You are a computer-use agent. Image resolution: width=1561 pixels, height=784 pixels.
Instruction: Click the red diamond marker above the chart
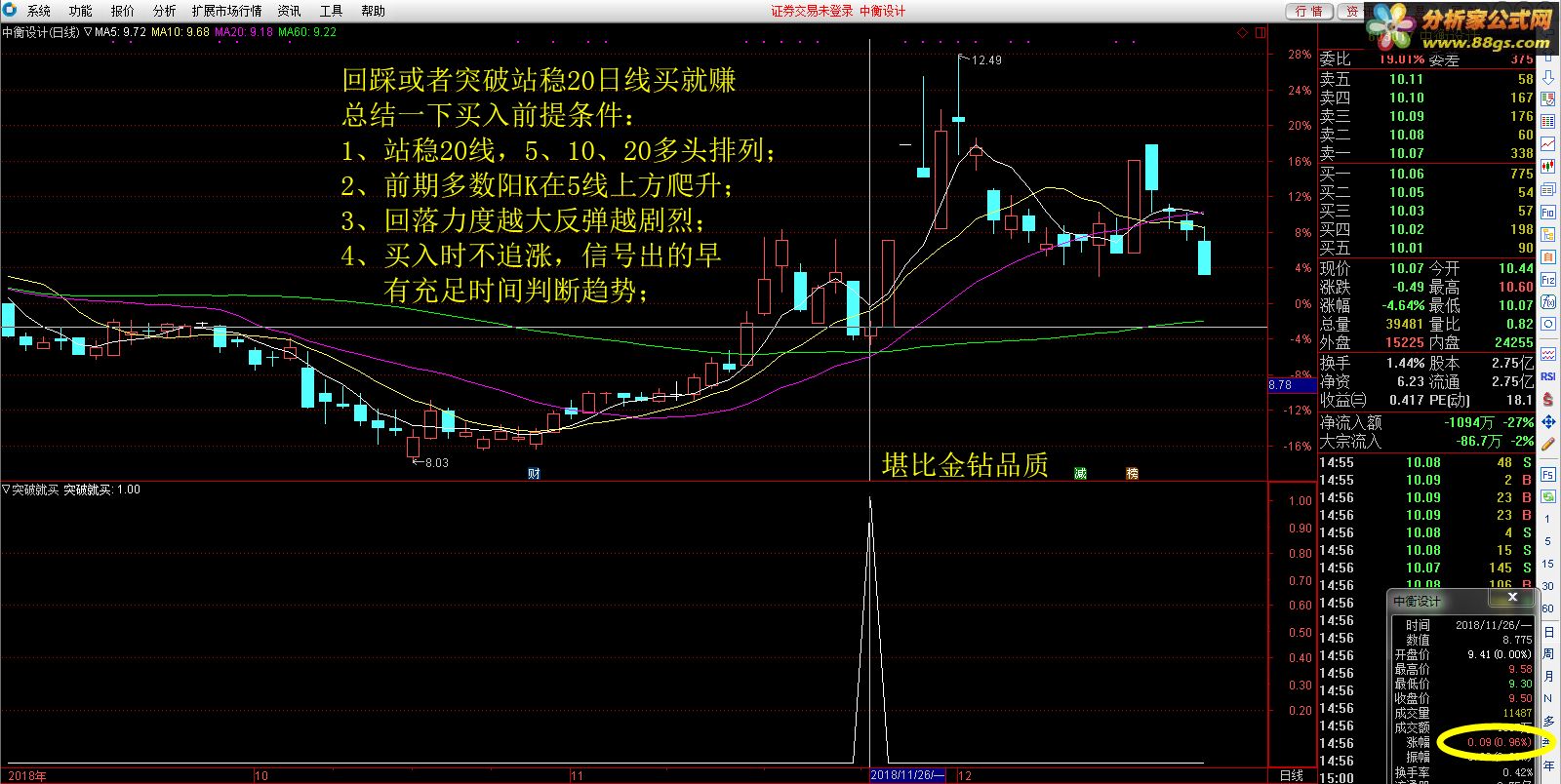click(x=1243, y=32)
